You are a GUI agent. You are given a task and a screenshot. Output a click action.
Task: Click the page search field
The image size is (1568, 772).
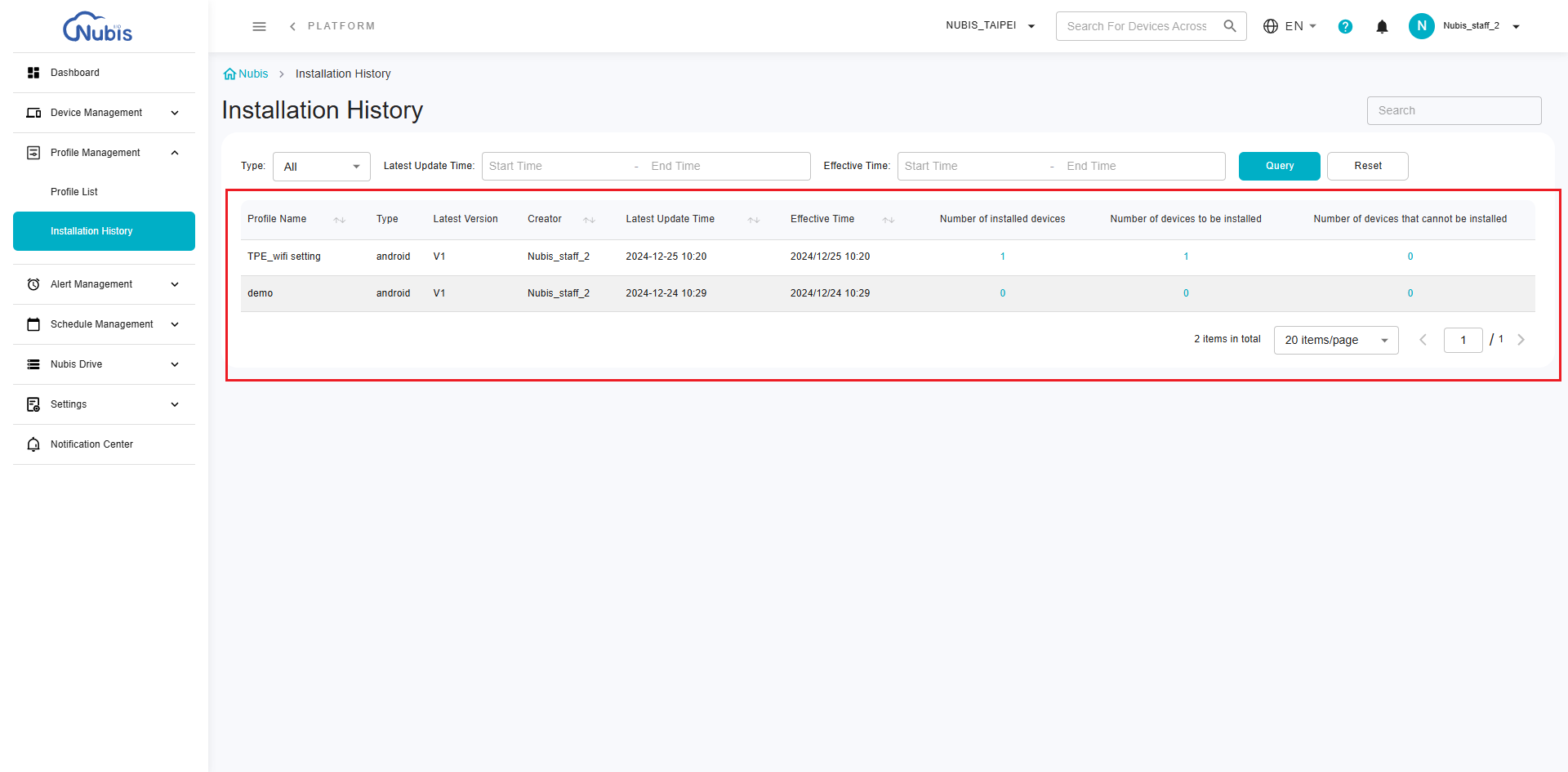click(x=1454, y=111)
